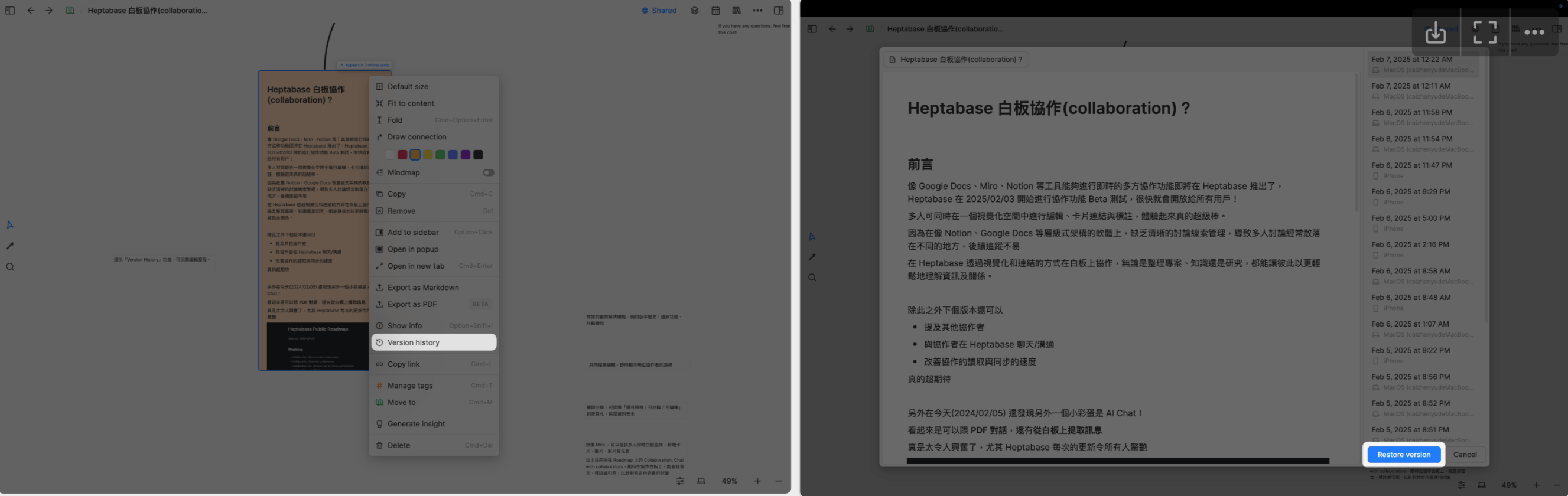Select version Feb 7, 2025 at 12:22 AM
Viewport: 1568px width, 496px height.
coord(1423,64)
